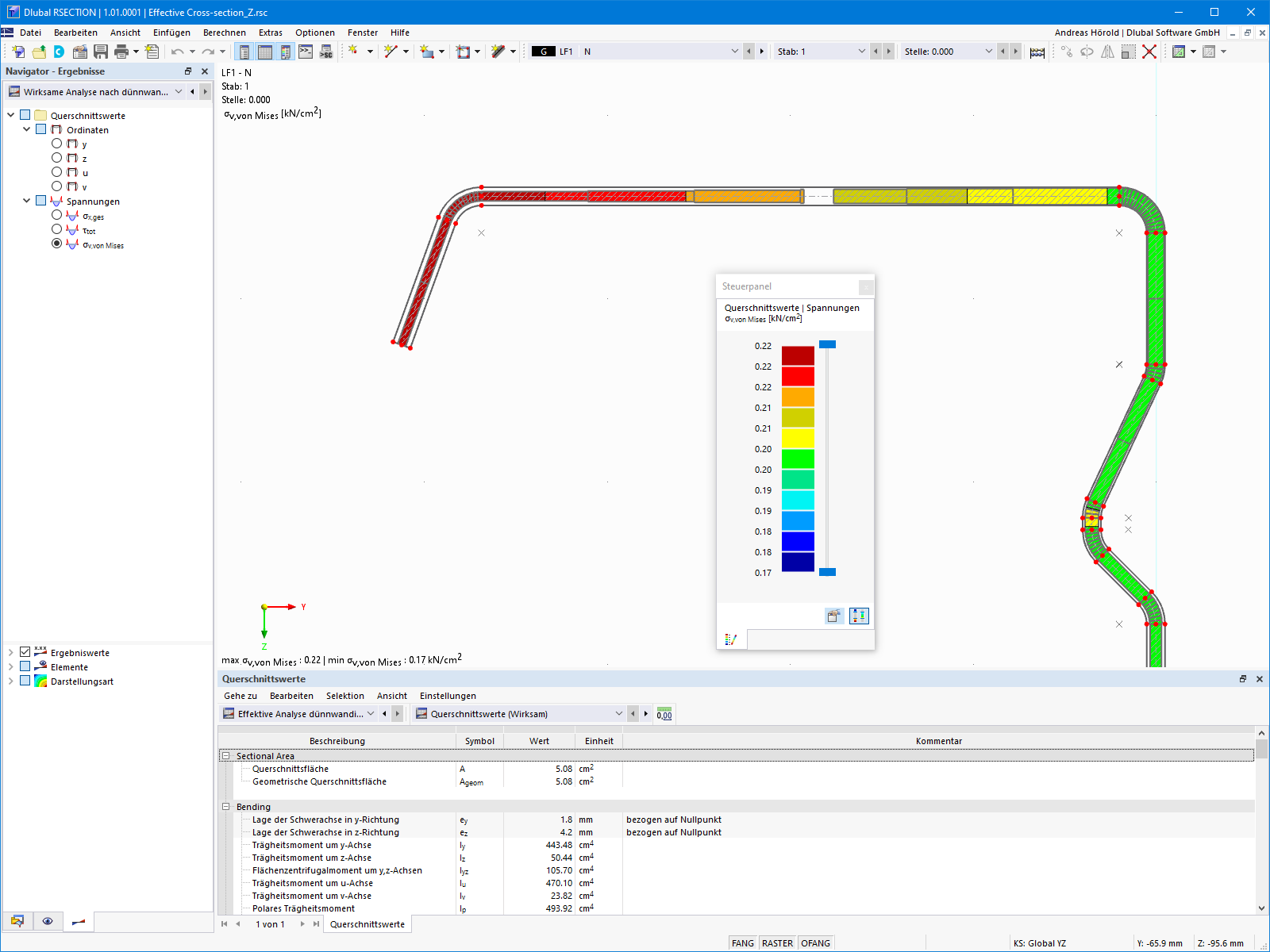
Task: Go to next load case arrow
Action: [x=762, y=52]
